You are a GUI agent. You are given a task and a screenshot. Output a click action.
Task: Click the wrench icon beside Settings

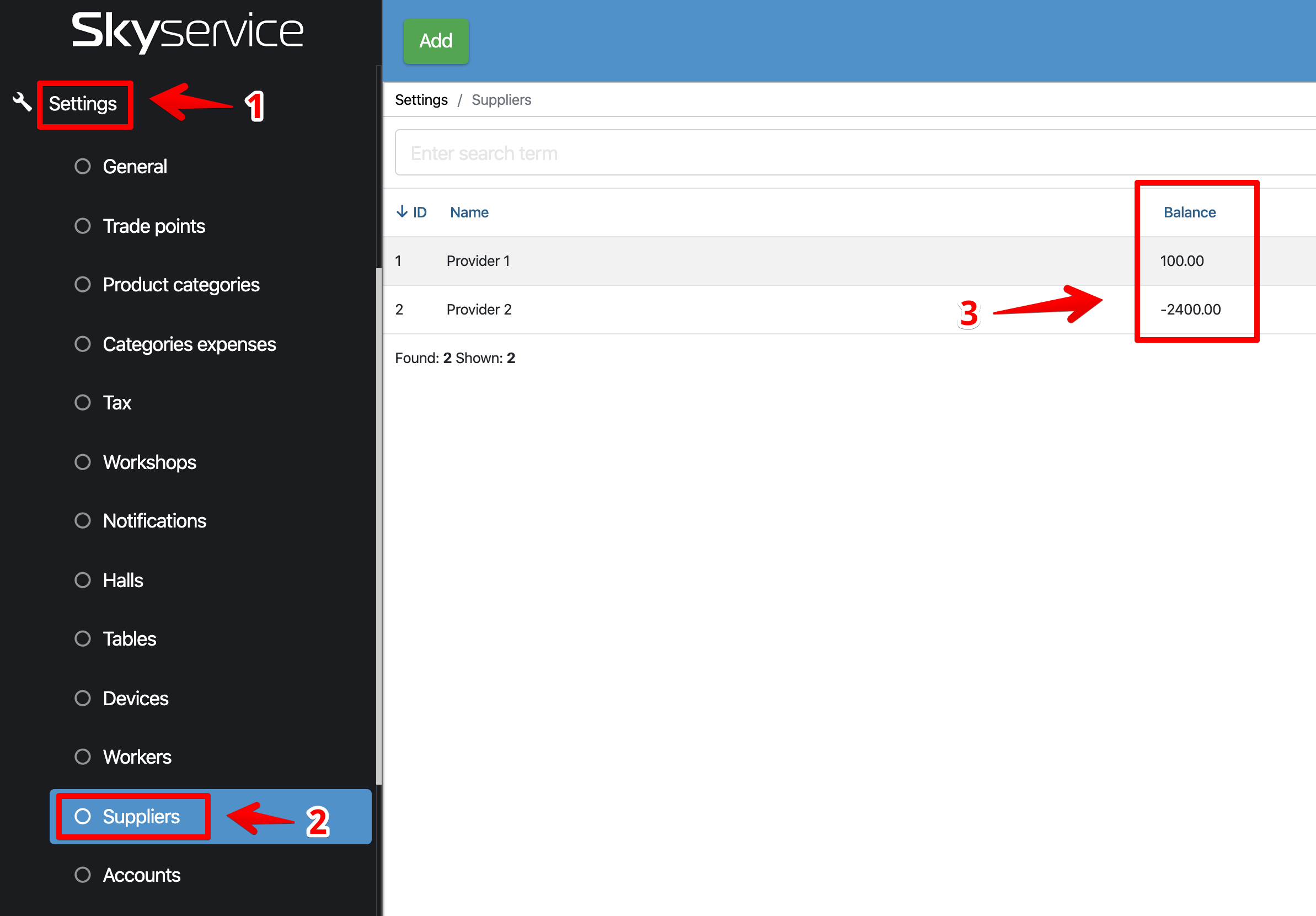point(22,103)
